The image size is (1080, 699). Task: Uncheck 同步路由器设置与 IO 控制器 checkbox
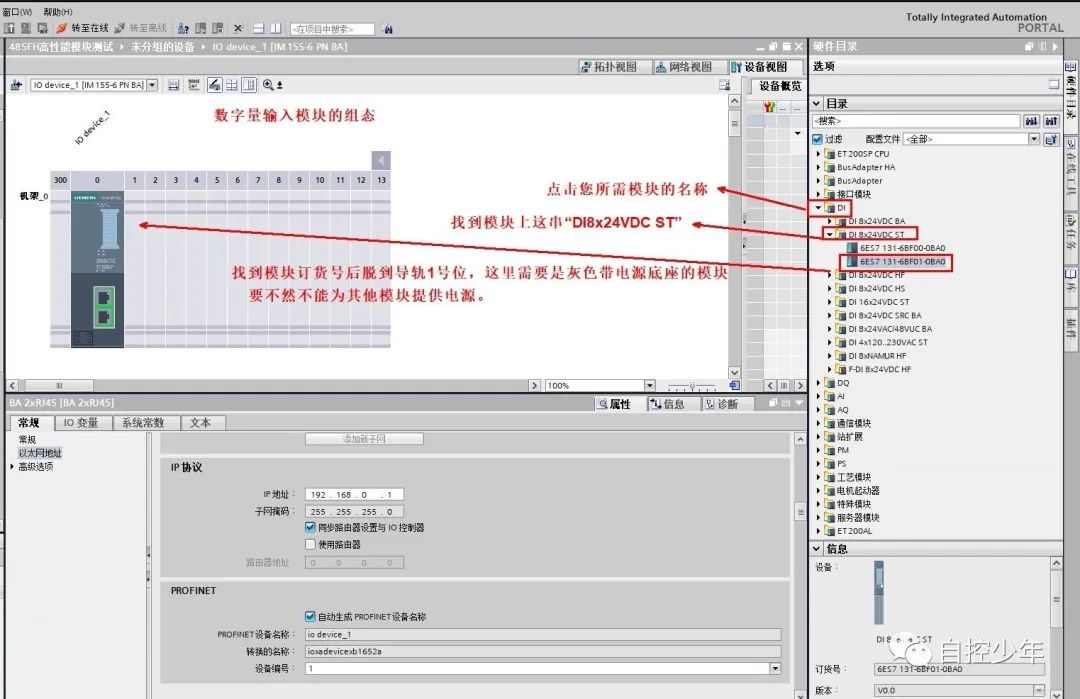[310, 528]
